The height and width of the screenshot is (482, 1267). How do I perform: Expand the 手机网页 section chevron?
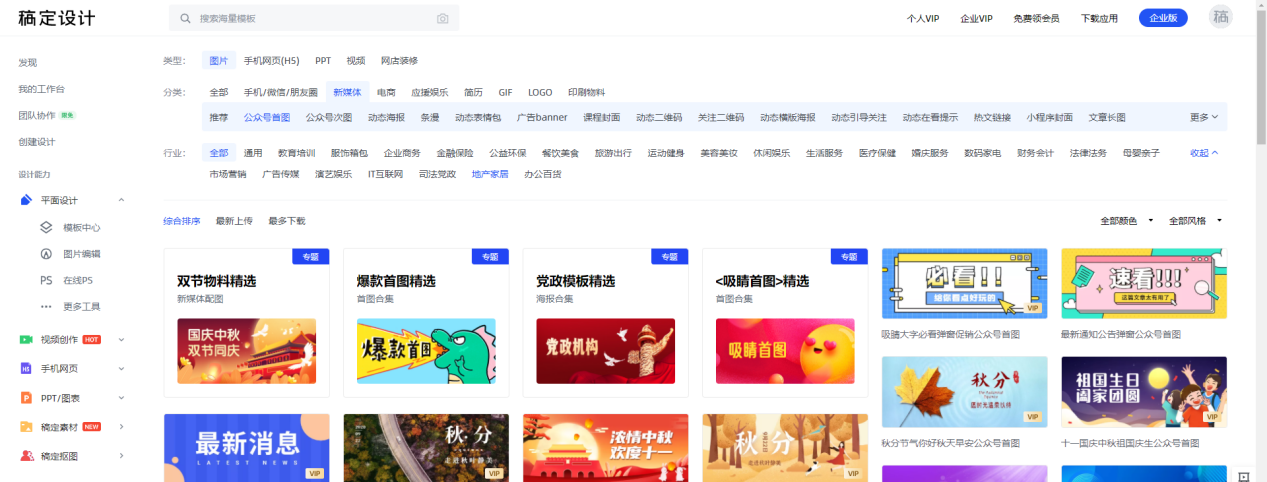(x=121, y=368)
